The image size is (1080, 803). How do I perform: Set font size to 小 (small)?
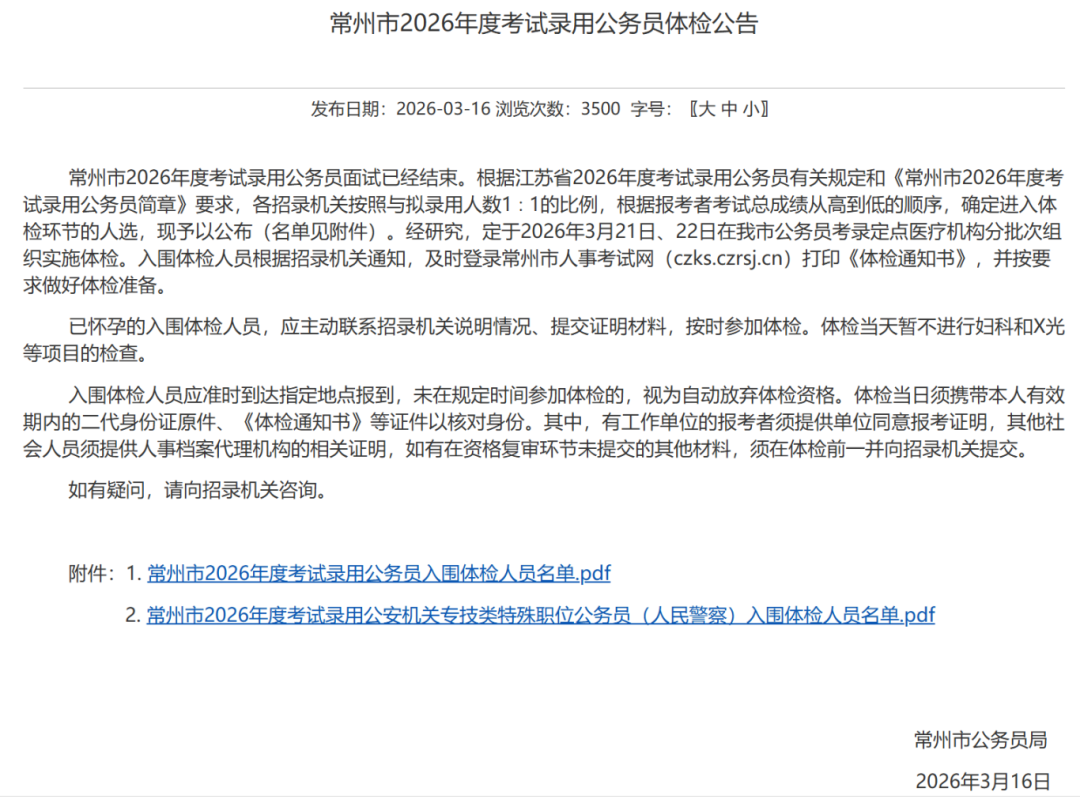[x=751, y=109]
